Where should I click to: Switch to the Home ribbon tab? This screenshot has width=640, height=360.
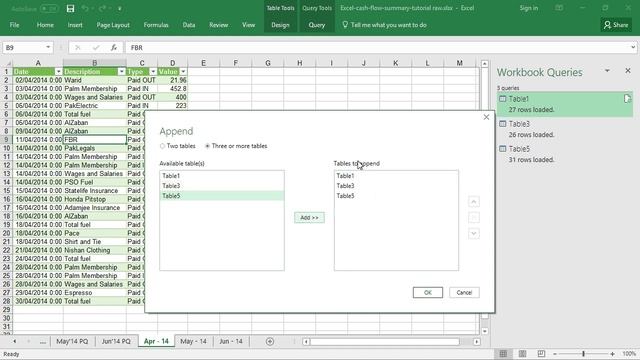click(x=45, y=25)
